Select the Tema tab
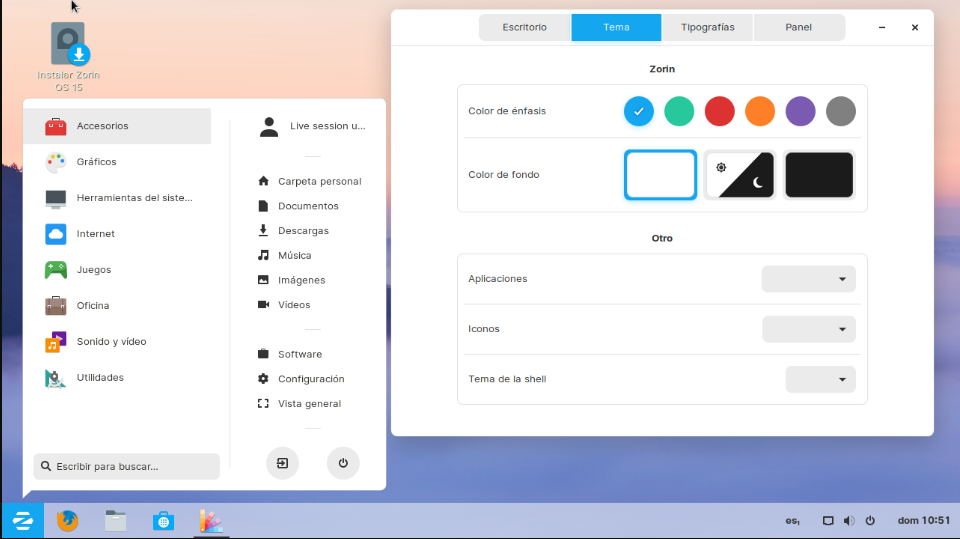The height and width of the screenshot is (539, 960). [617, 28]
